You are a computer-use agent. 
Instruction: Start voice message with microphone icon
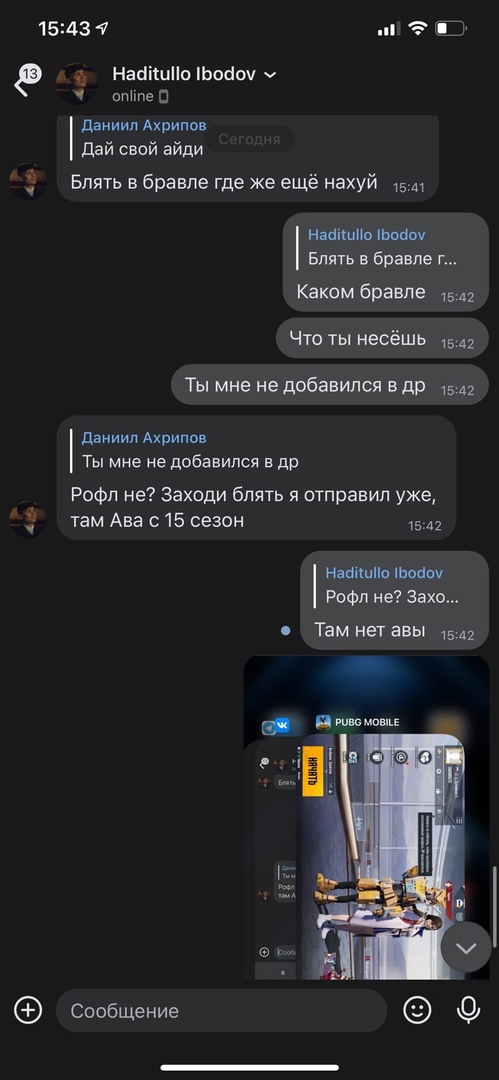click(469, 1010)
